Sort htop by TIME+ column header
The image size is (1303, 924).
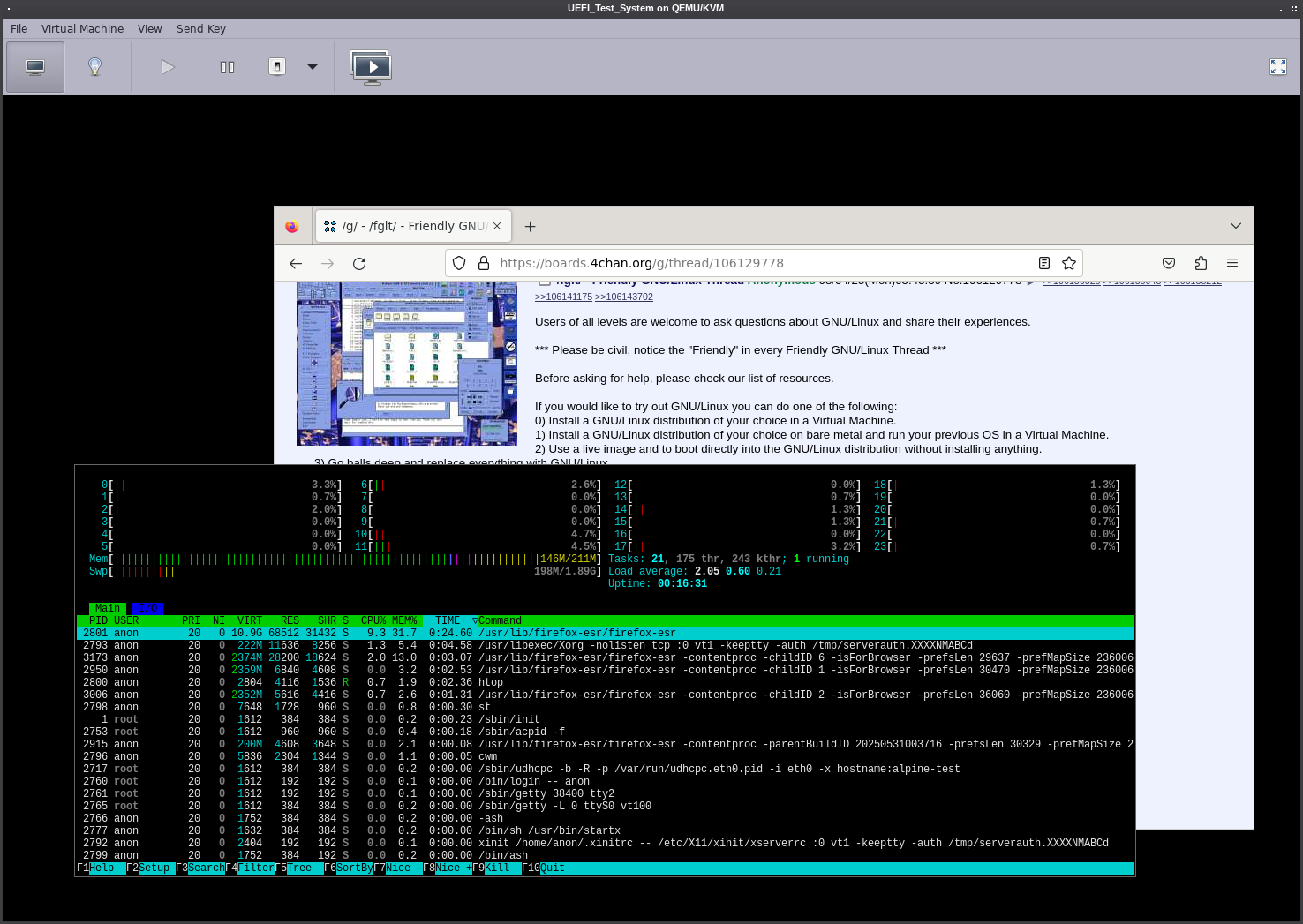450,620
